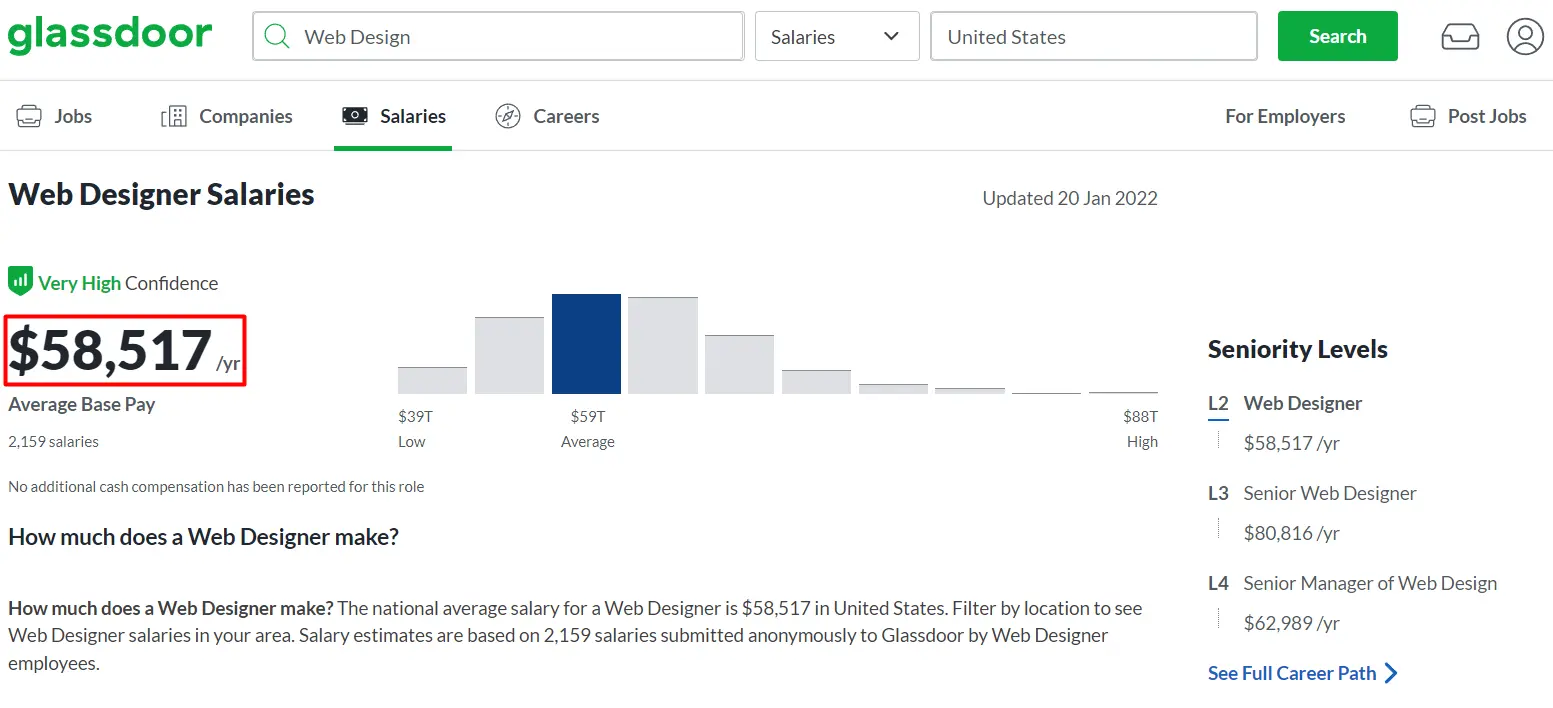Follow the See Full Career Path link
This screenshot has height=708, width=1553.
tap(1291, 672)
